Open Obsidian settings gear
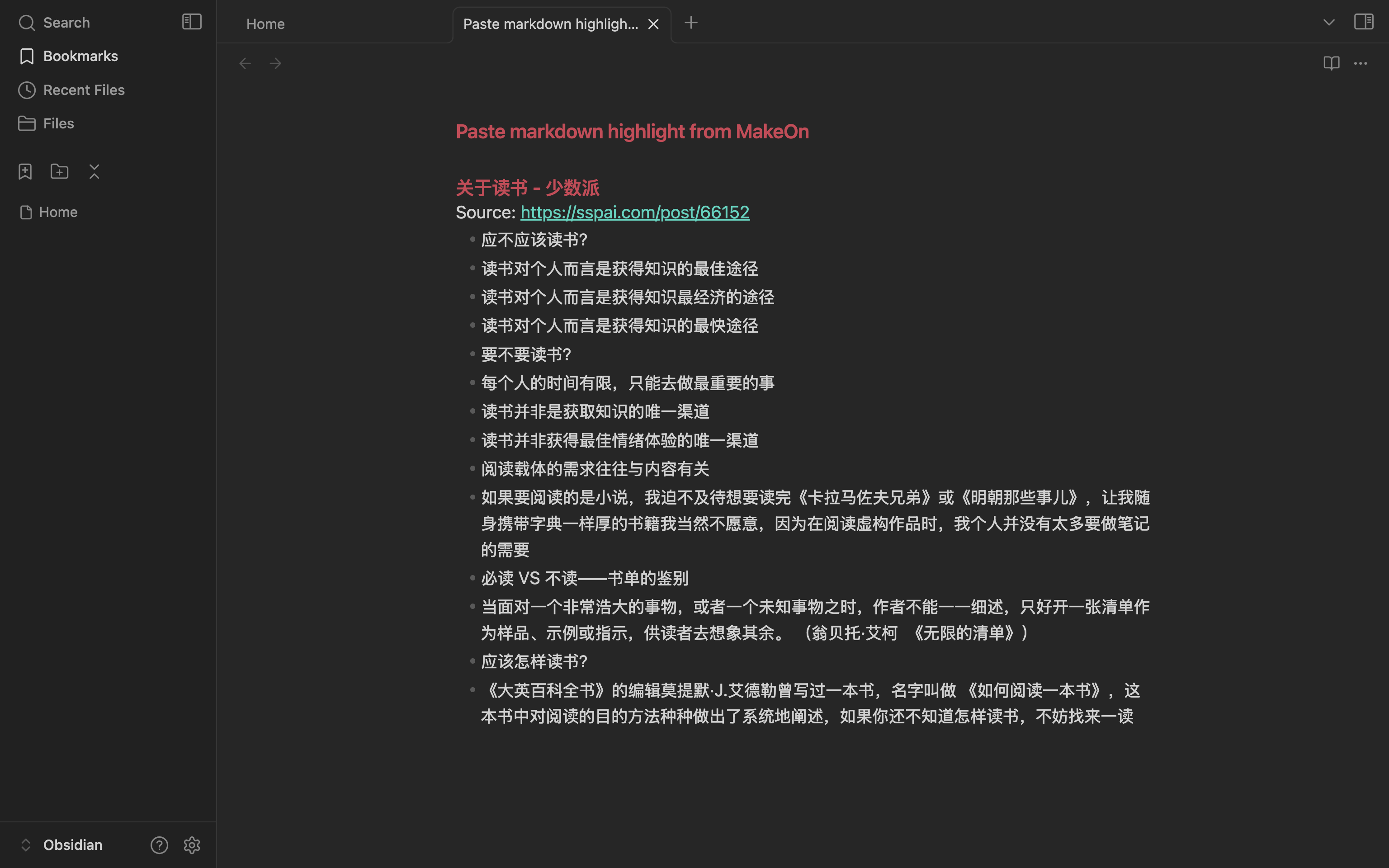The height and width of the screenshot is (868, 1389). pyautogui.click(x=192, y=844)
